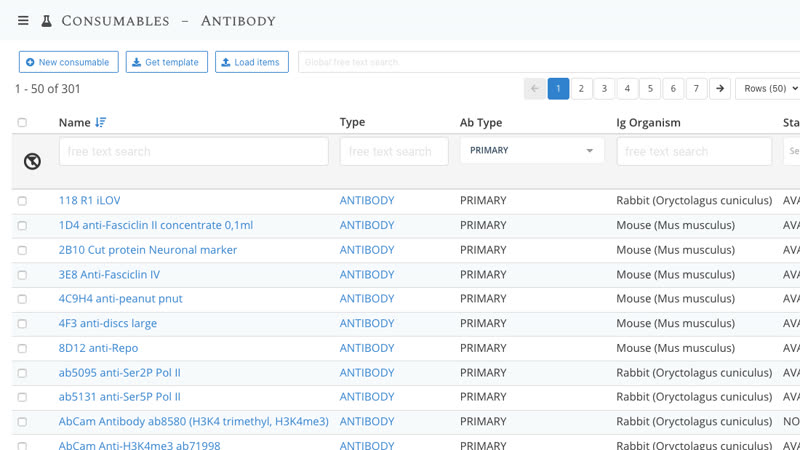
Task: Click PRIMARY cell in ab5095 row
Action: pyautogui.click(x=483, y=372)
